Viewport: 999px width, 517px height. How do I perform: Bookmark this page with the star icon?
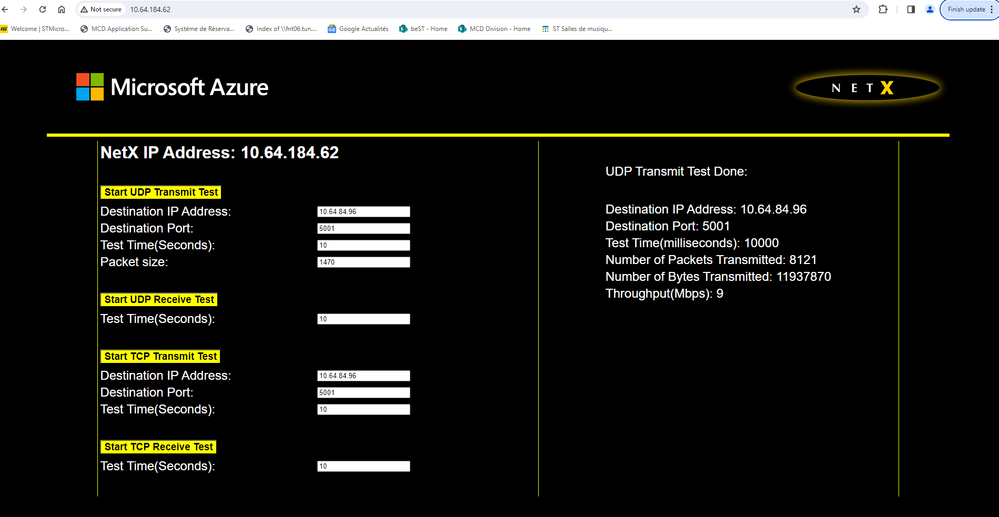[x=856, y=10]
